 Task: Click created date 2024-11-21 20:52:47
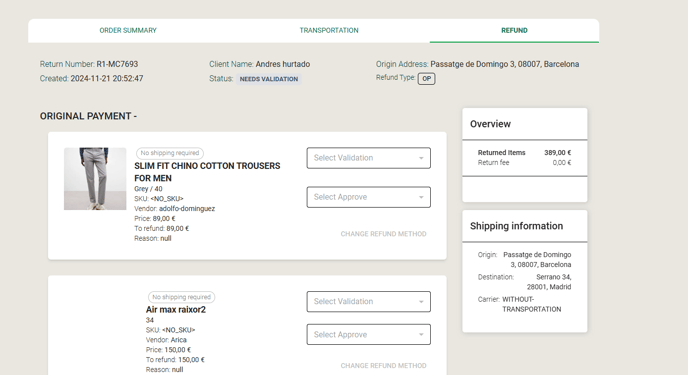107,79
